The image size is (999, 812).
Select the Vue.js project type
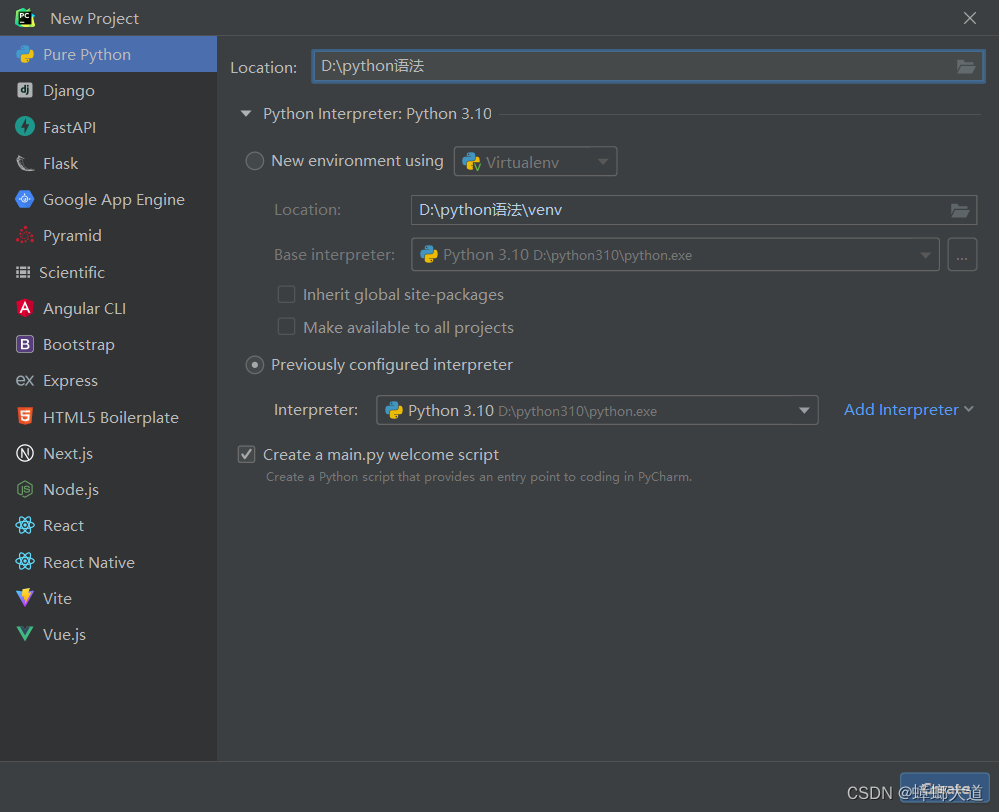click(x=108, y=634)
